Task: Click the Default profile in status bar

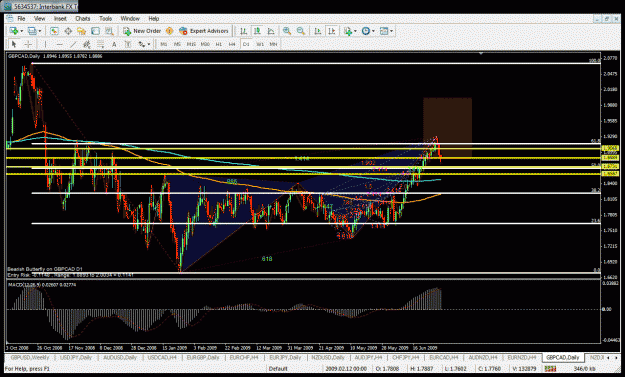Action: coord(278,369)
